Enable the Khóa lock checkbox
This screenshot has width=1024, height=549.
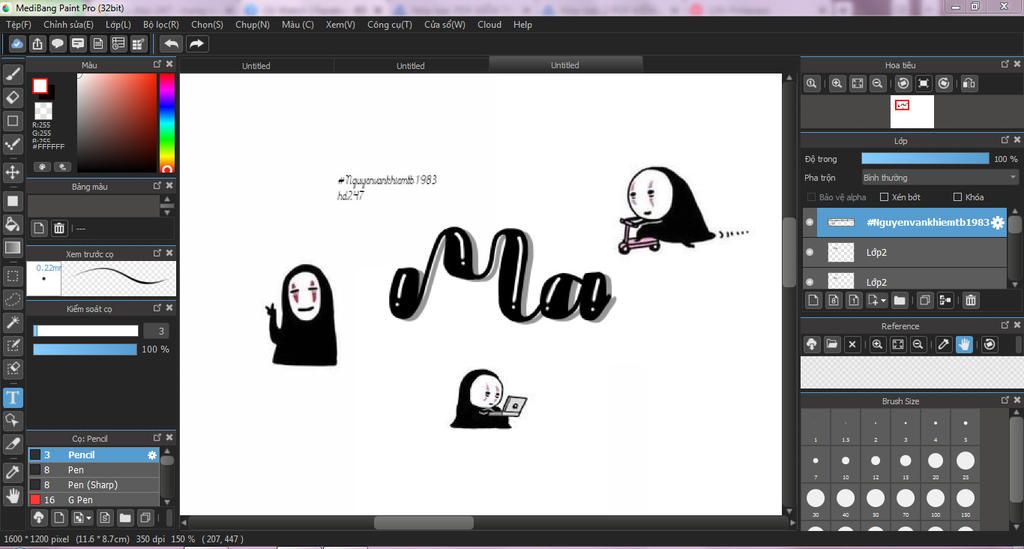coord(957,196)
